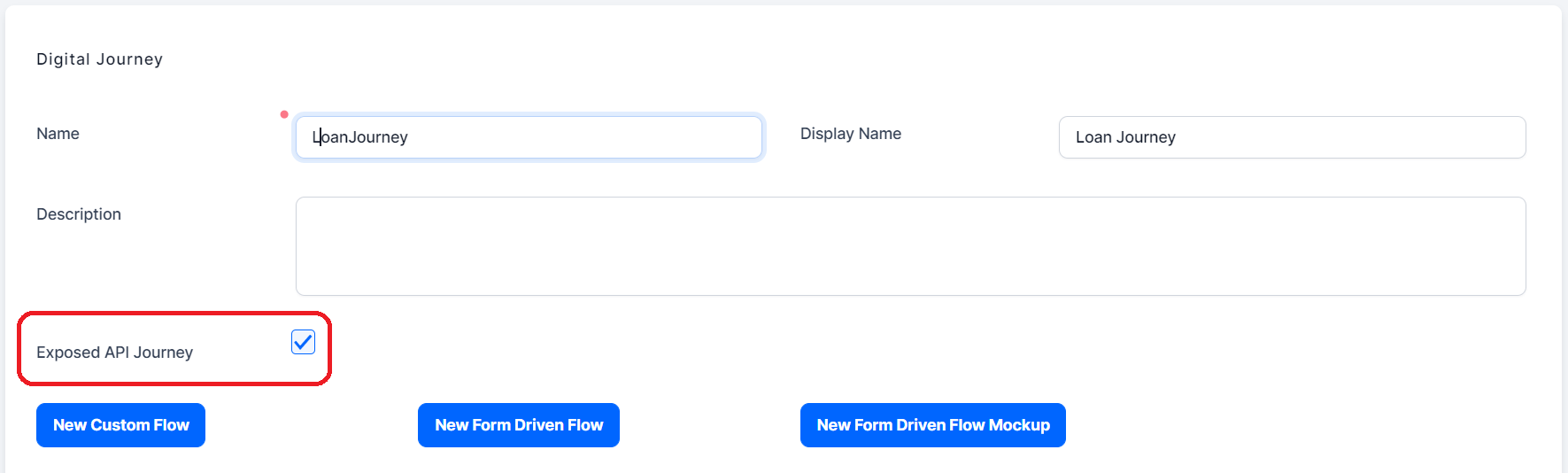
Task: Click the "Loan Journey" text in Display Name
Action: coord(1125,137)
